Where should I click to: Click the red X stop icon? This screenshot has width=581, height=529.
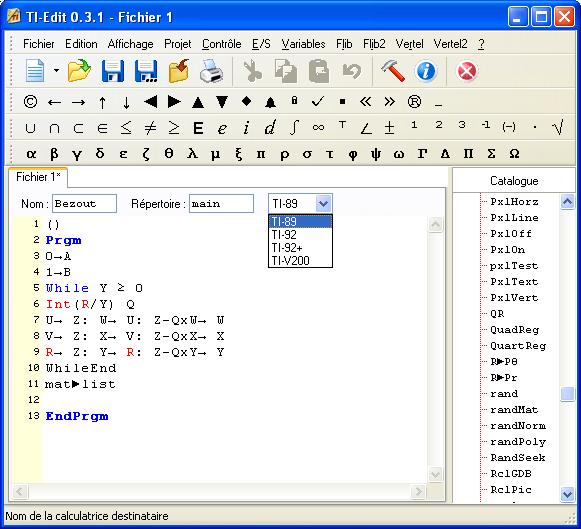pyautogui.click(x=467, y=71)
